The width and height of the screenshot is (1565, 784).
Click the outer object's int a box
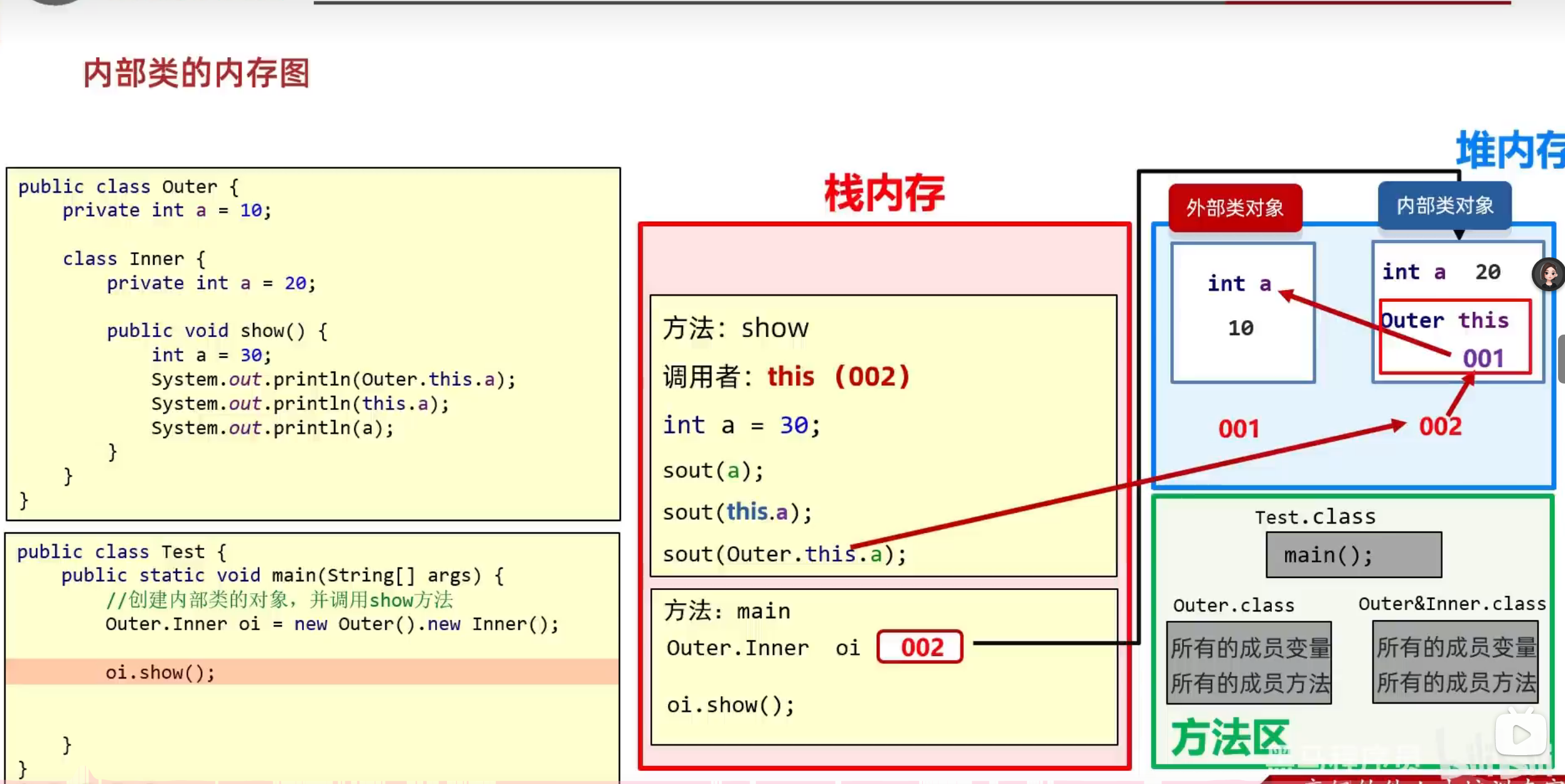pos(1242,312)
